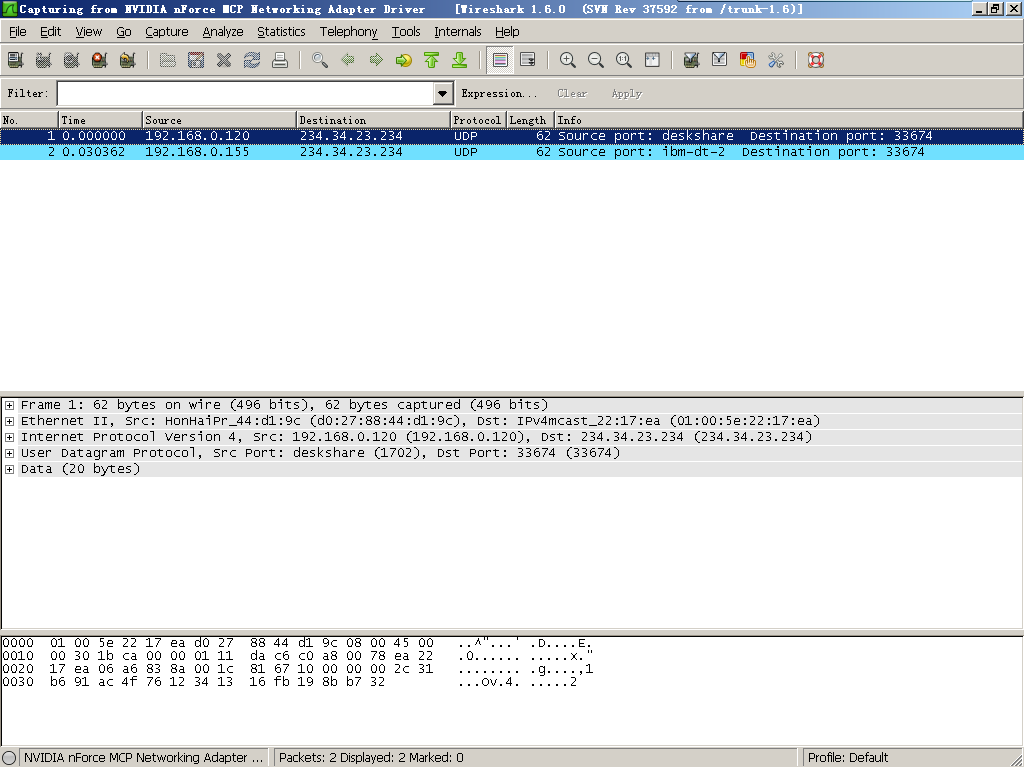Edit capture filters
The width and height of the screenshot is (1024, 768).
pos(692,61)
